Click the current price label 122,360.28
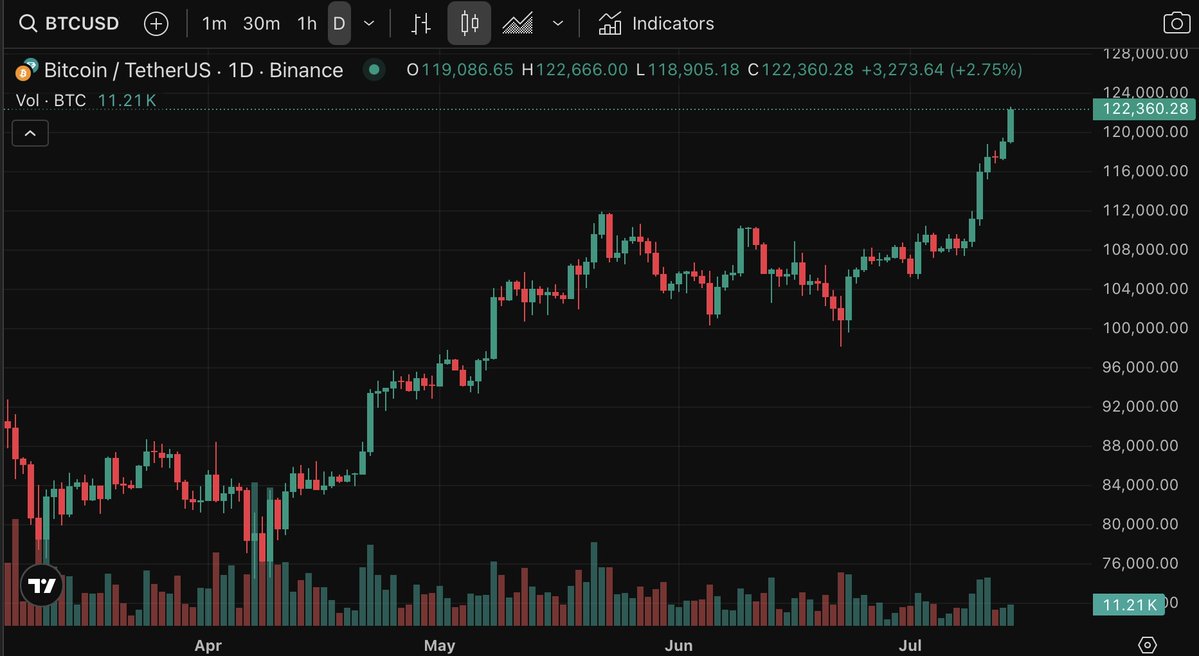The width and height of the screenshot is (1199, 656). [1144, 109]
